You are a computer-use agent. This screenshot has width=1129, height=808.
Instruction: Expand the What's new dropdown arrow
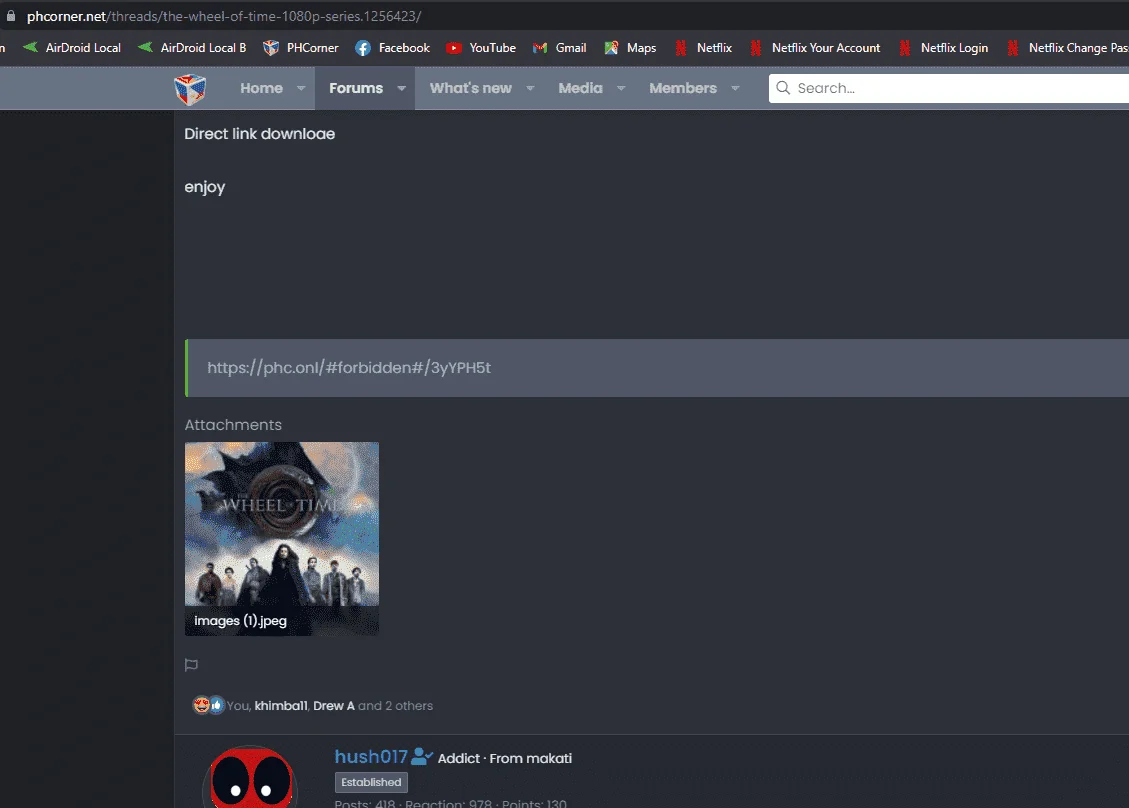click(530, 88)
